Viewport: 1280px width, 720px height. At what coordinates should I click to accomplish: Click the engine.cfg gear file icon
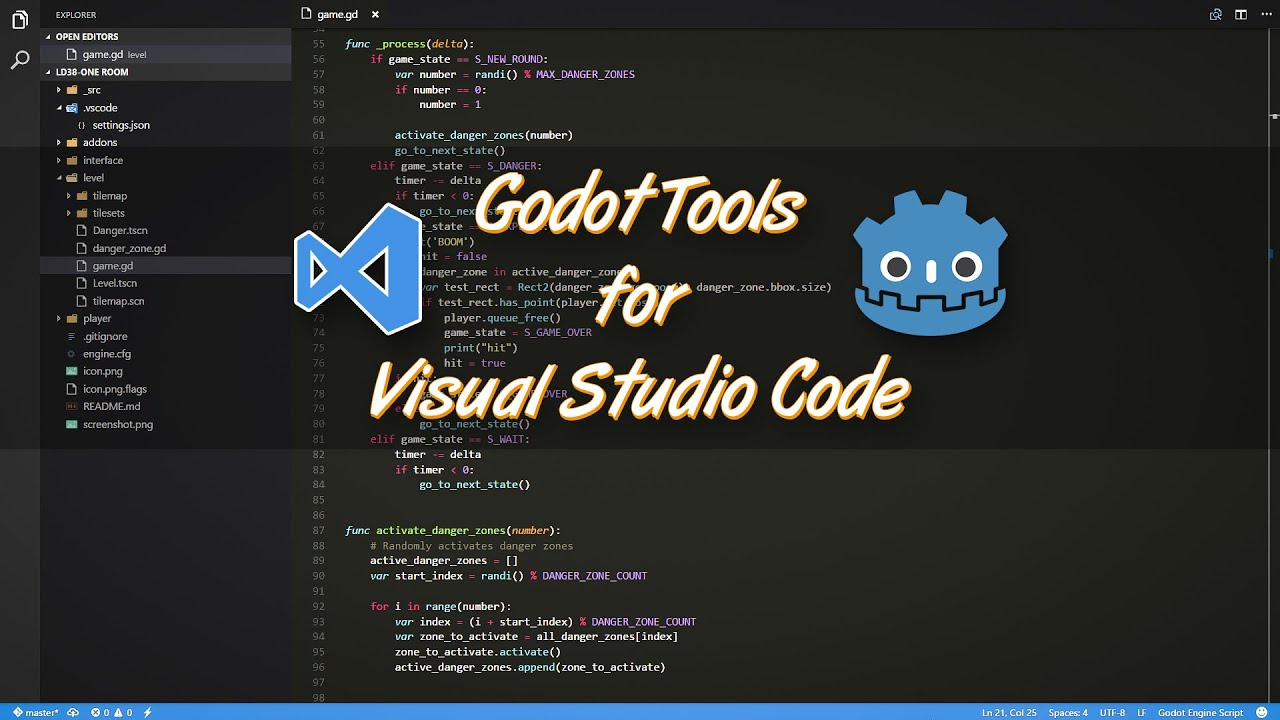[x=71, y=354]
